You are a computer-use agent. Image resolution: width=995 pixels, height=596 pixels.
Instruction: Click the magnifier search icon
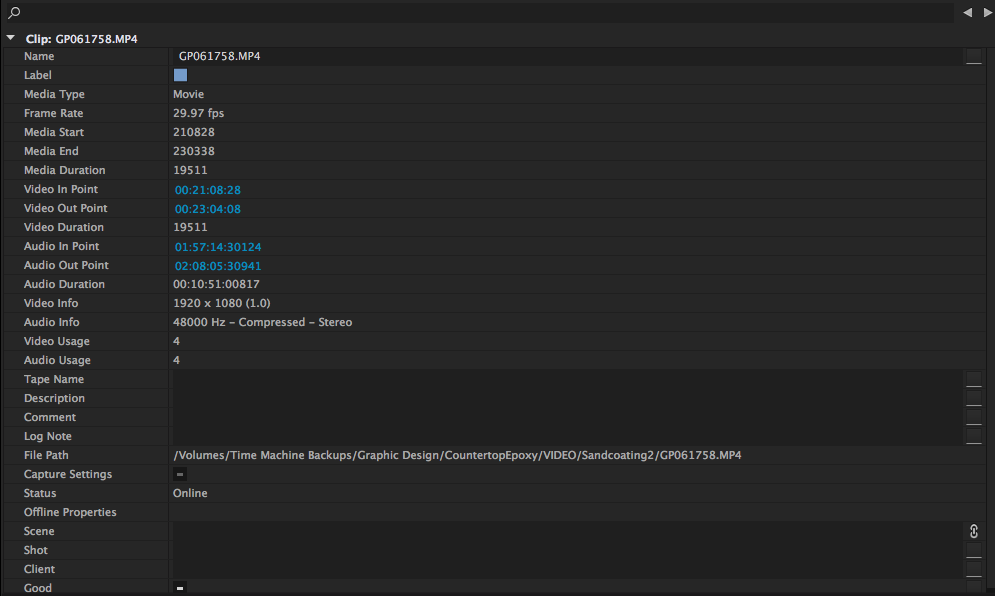14,12
